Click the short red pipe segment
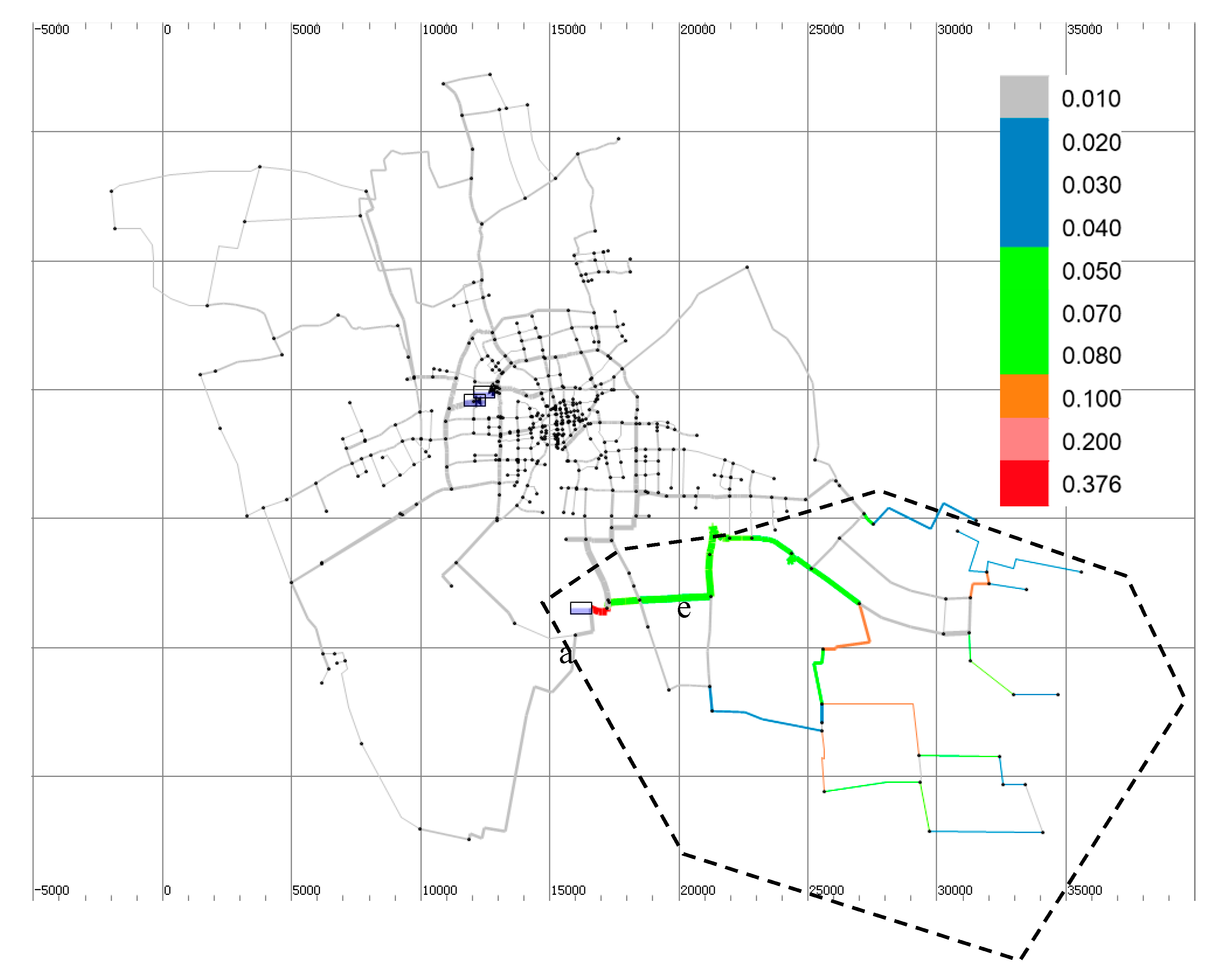 point(599,611)
